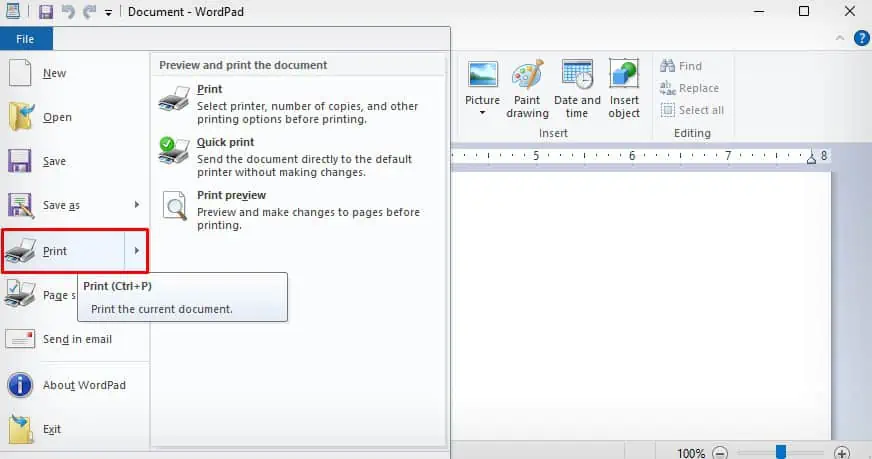
Task: Maximize the WordPad window
Action: 804,11
